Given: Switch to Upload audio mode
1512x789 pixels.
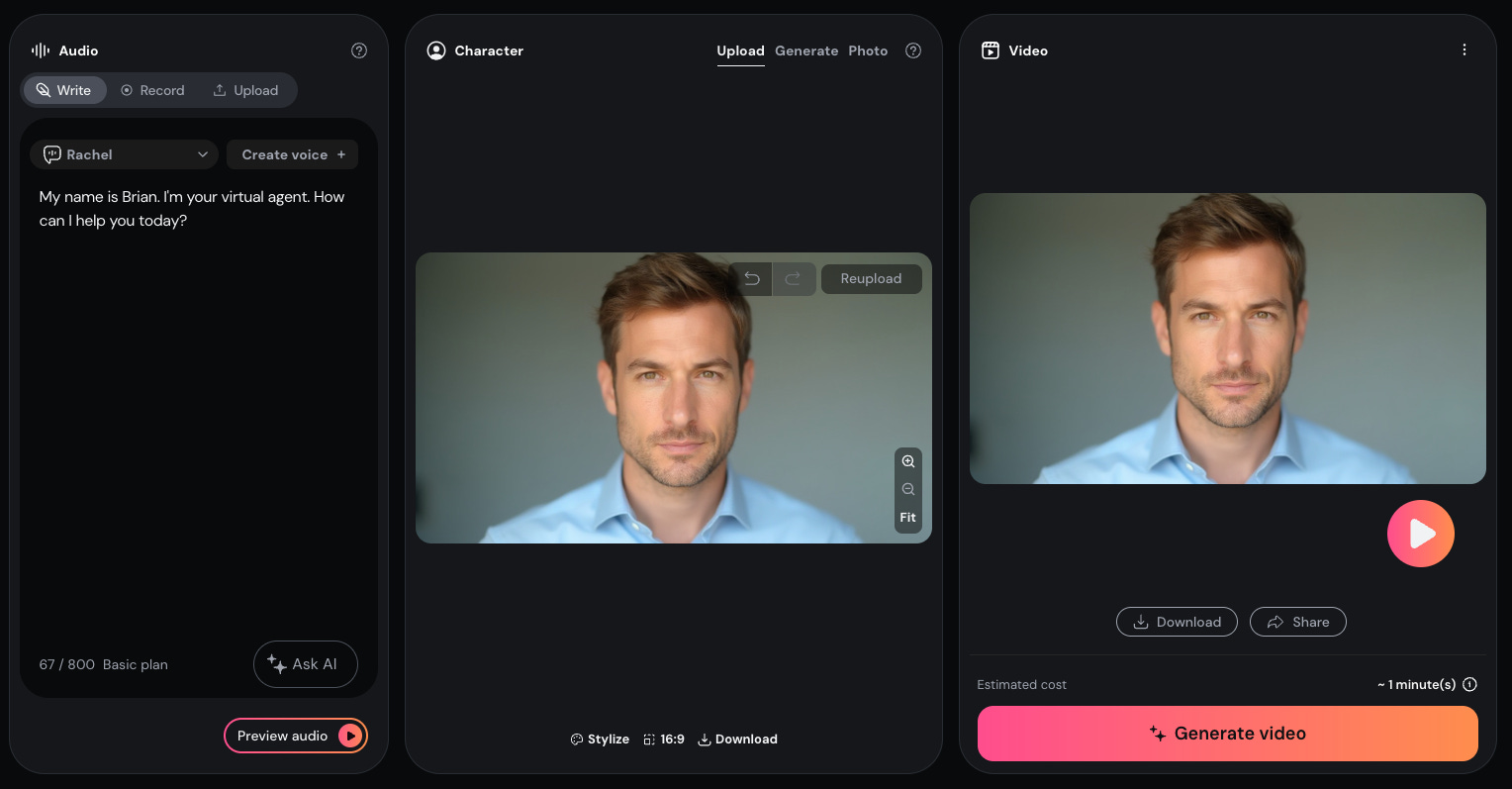Looking at the screenshot, I should [245, 90].
